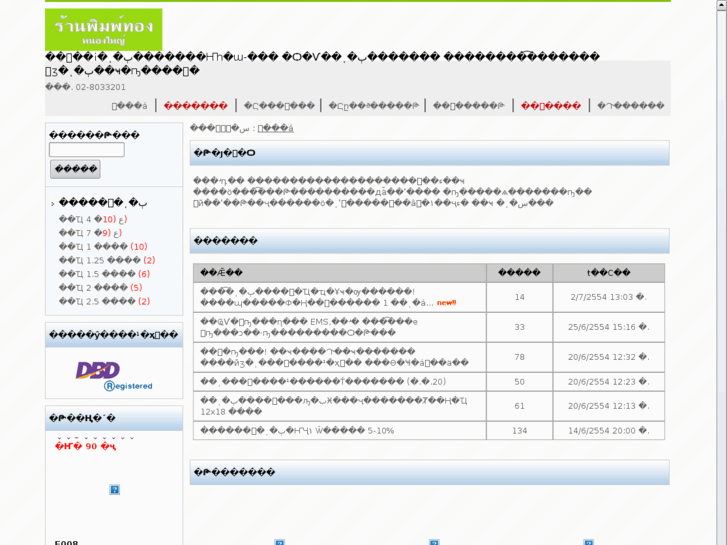Open the last navigation menu item
Viewport: 727px width, 545px height.
click(x=631, y=106)
